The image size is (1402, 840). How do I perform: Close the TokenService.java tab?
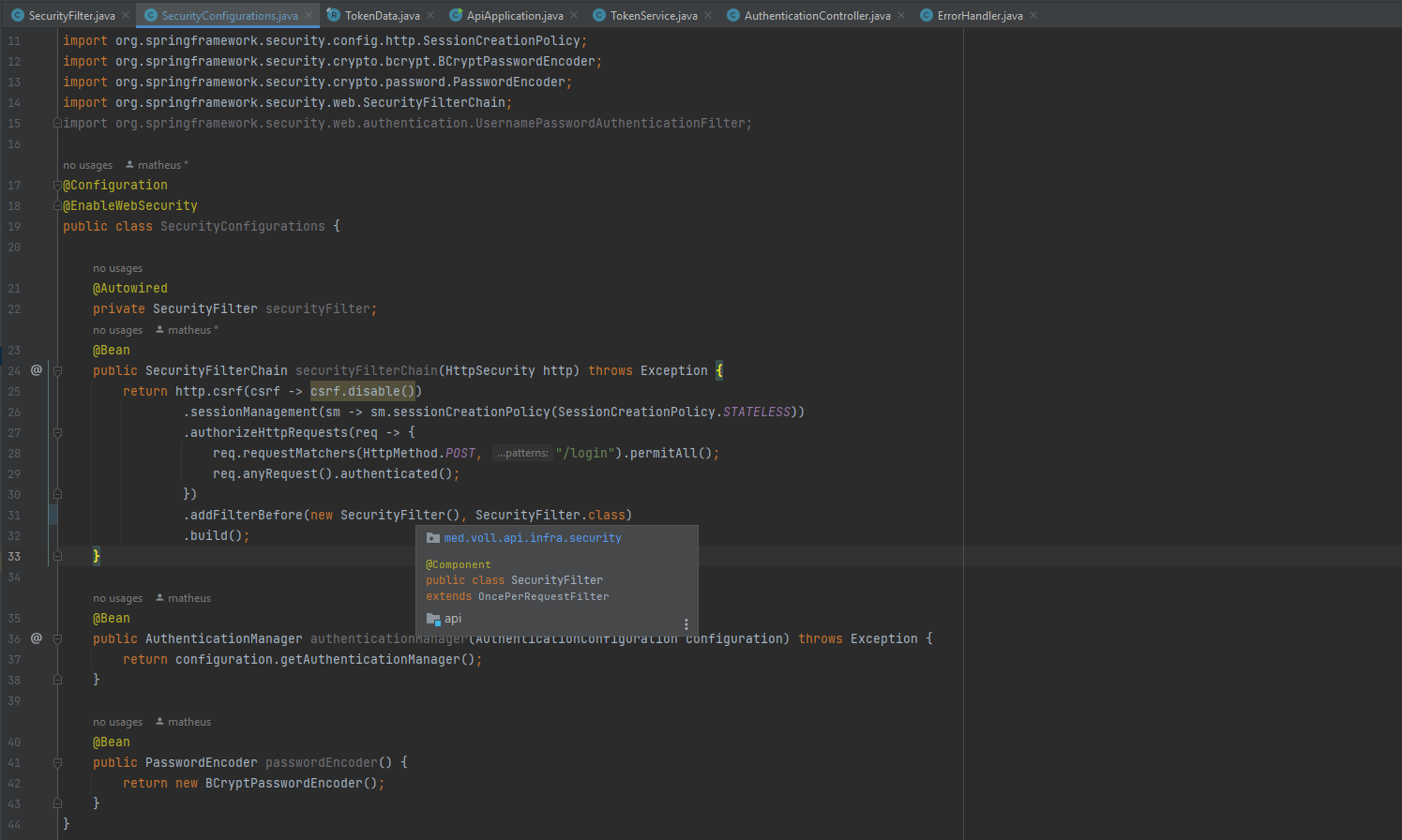point(708,16)
